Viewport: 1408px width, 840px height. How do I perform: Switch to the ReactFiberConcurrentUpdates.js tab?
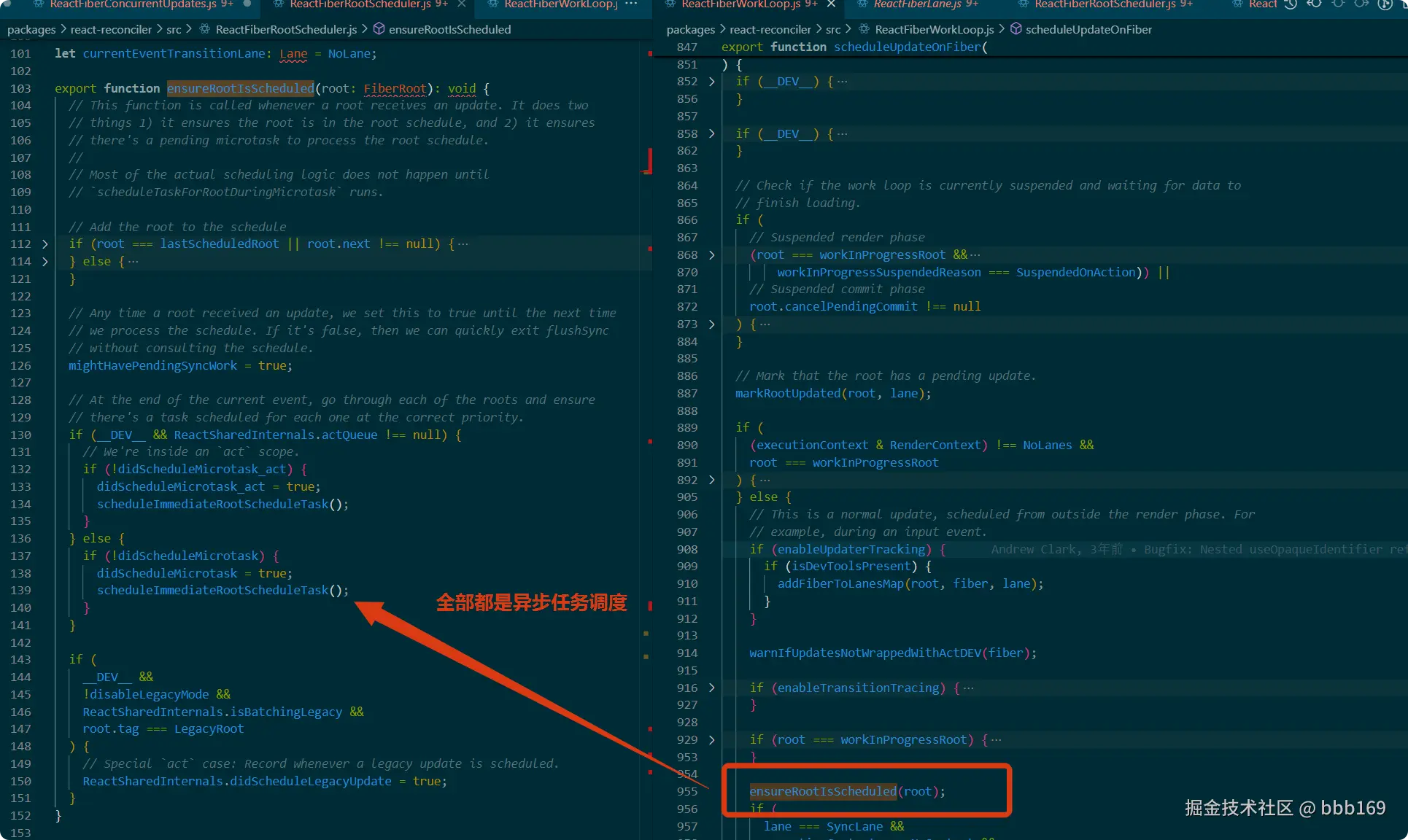[x=133, y=4]
